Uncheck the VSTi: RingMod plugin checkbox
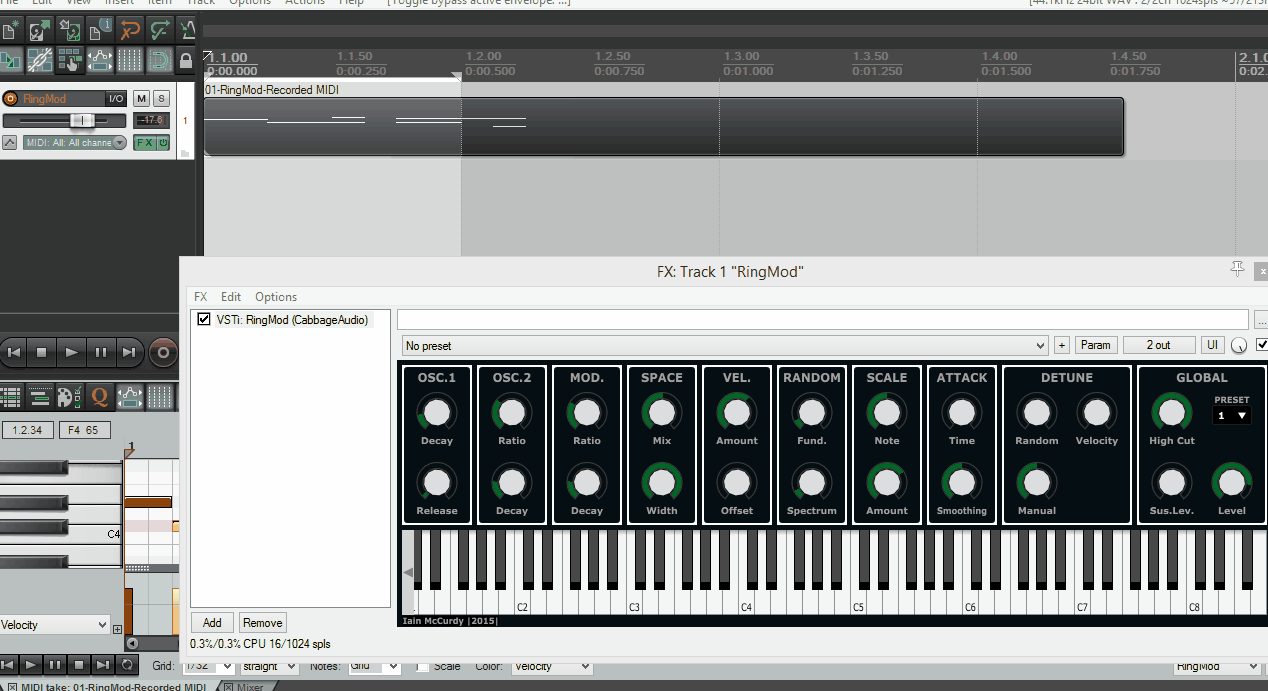 click(x=204, y=320)
